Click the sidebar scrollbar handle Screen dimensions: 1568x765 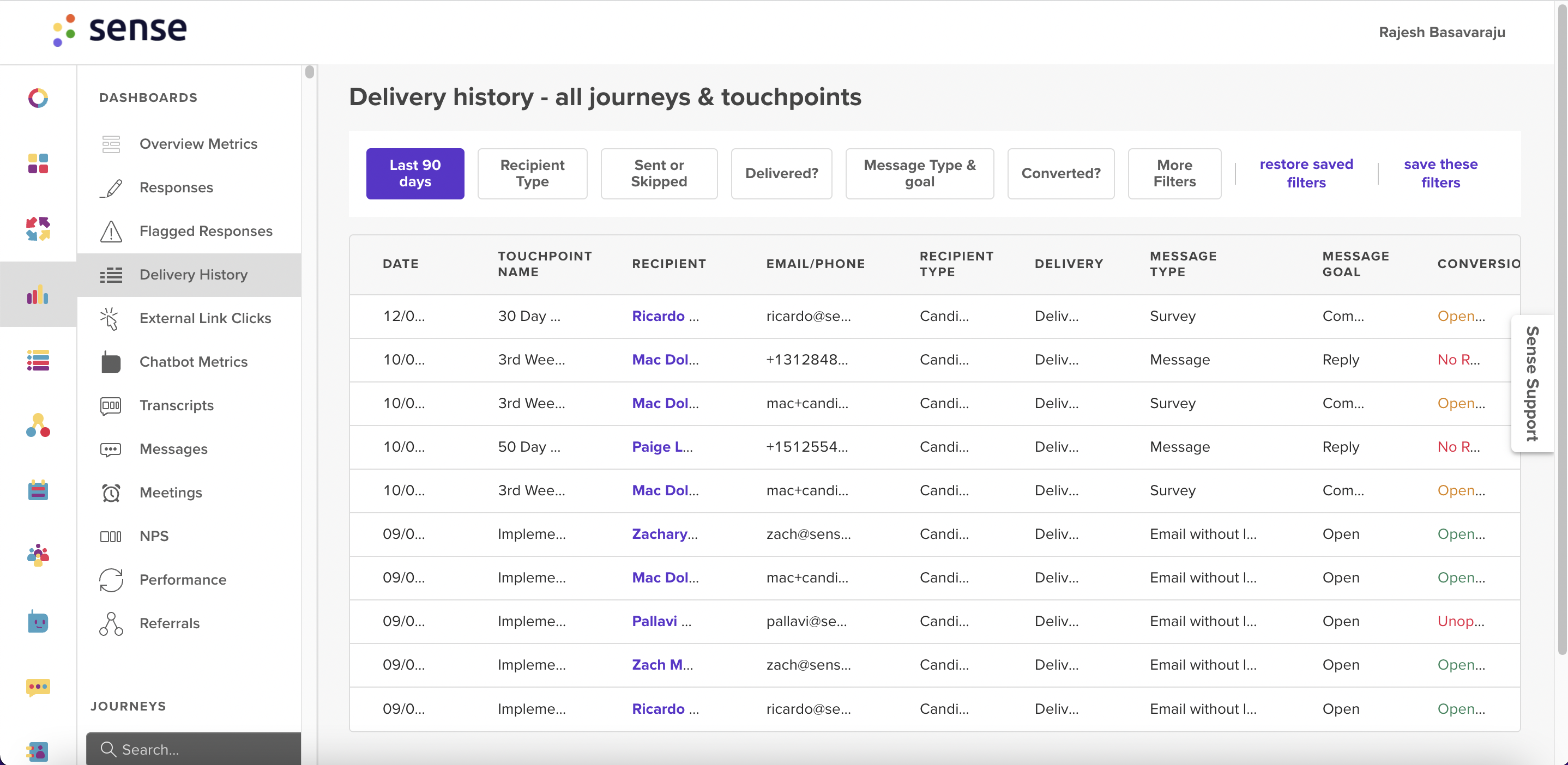(309, 72)
